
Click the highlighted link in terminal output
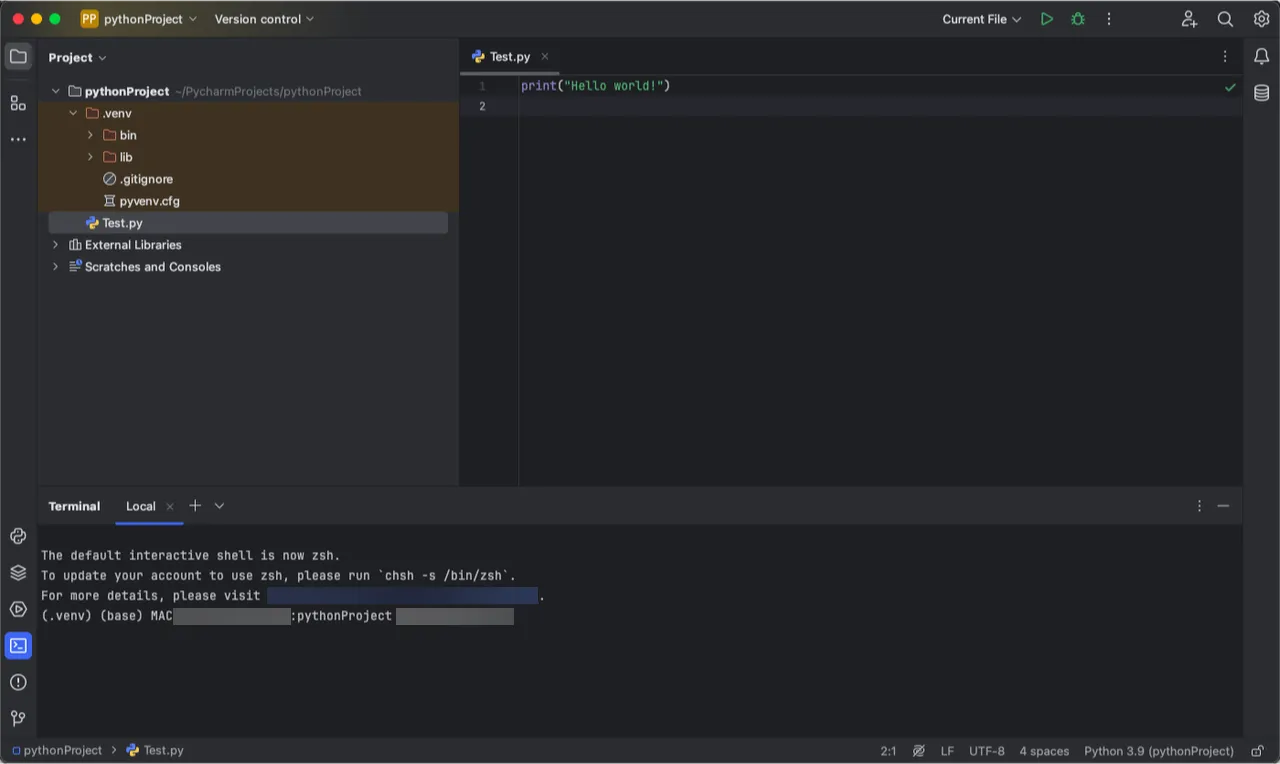(402, 596)
